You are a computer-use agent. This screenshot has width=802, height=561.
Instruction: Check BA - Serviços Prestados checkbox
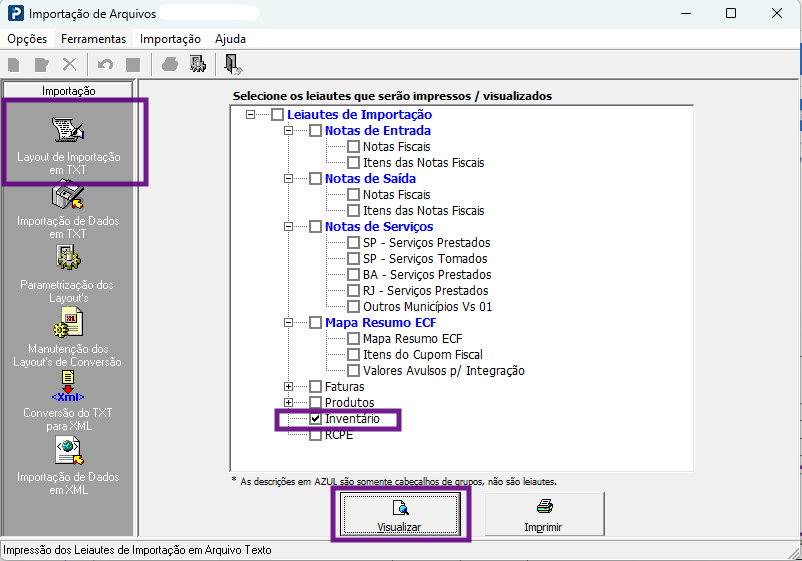(x=353, y=275)
